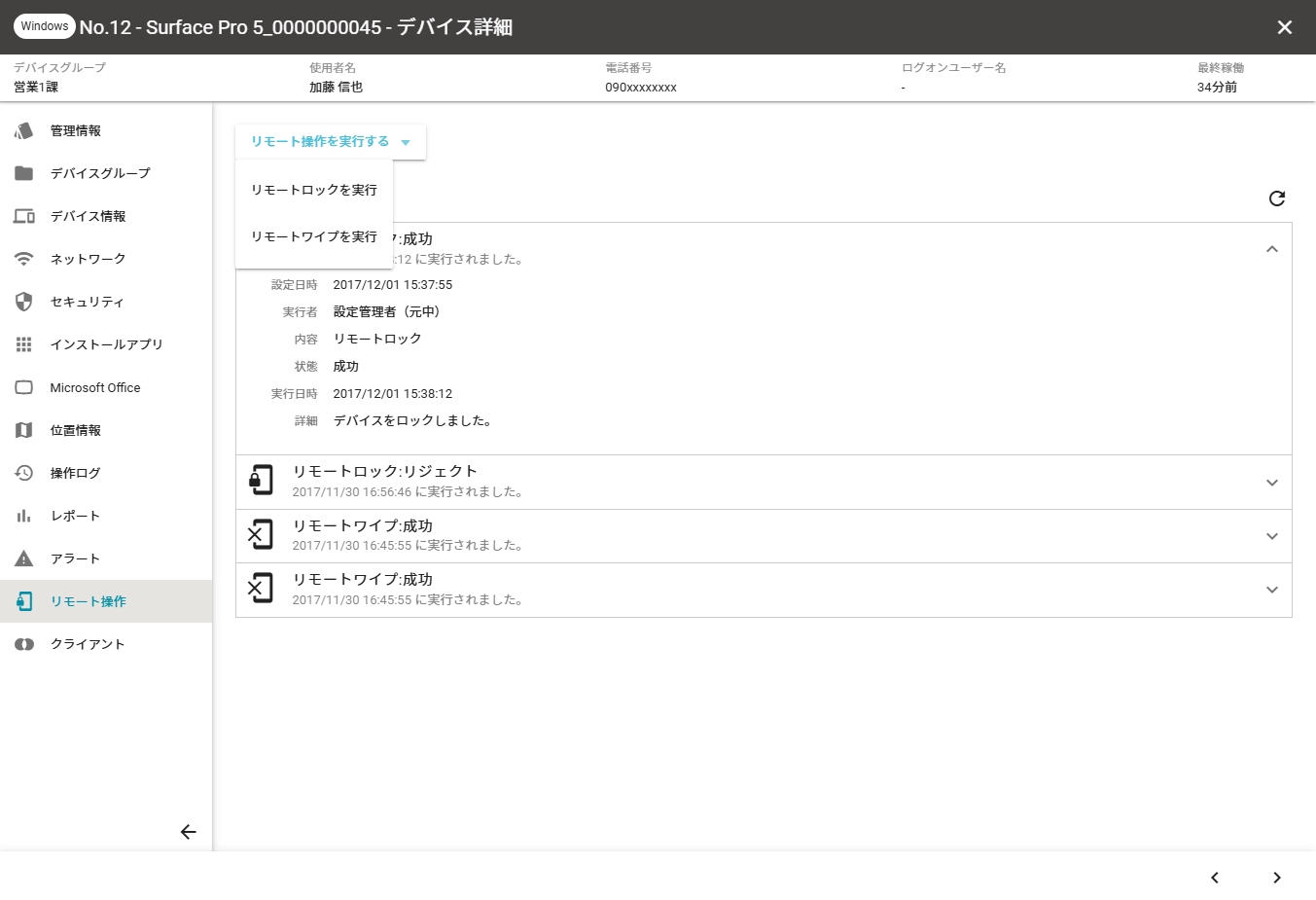The height and width of the screenshot is (900, 1316).
Task: Select リモートワイプを実行 from menu
Action: (x=314, y=236)
